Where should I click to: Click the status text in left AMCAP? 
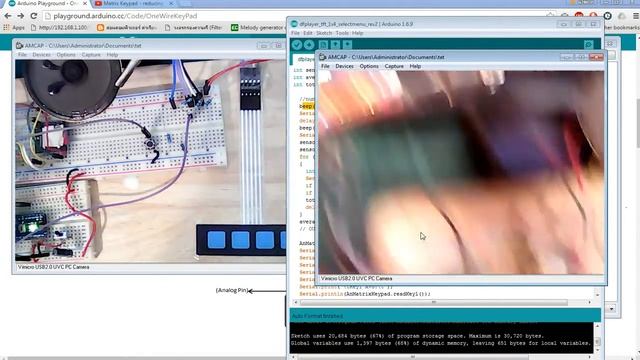point(53,267)
